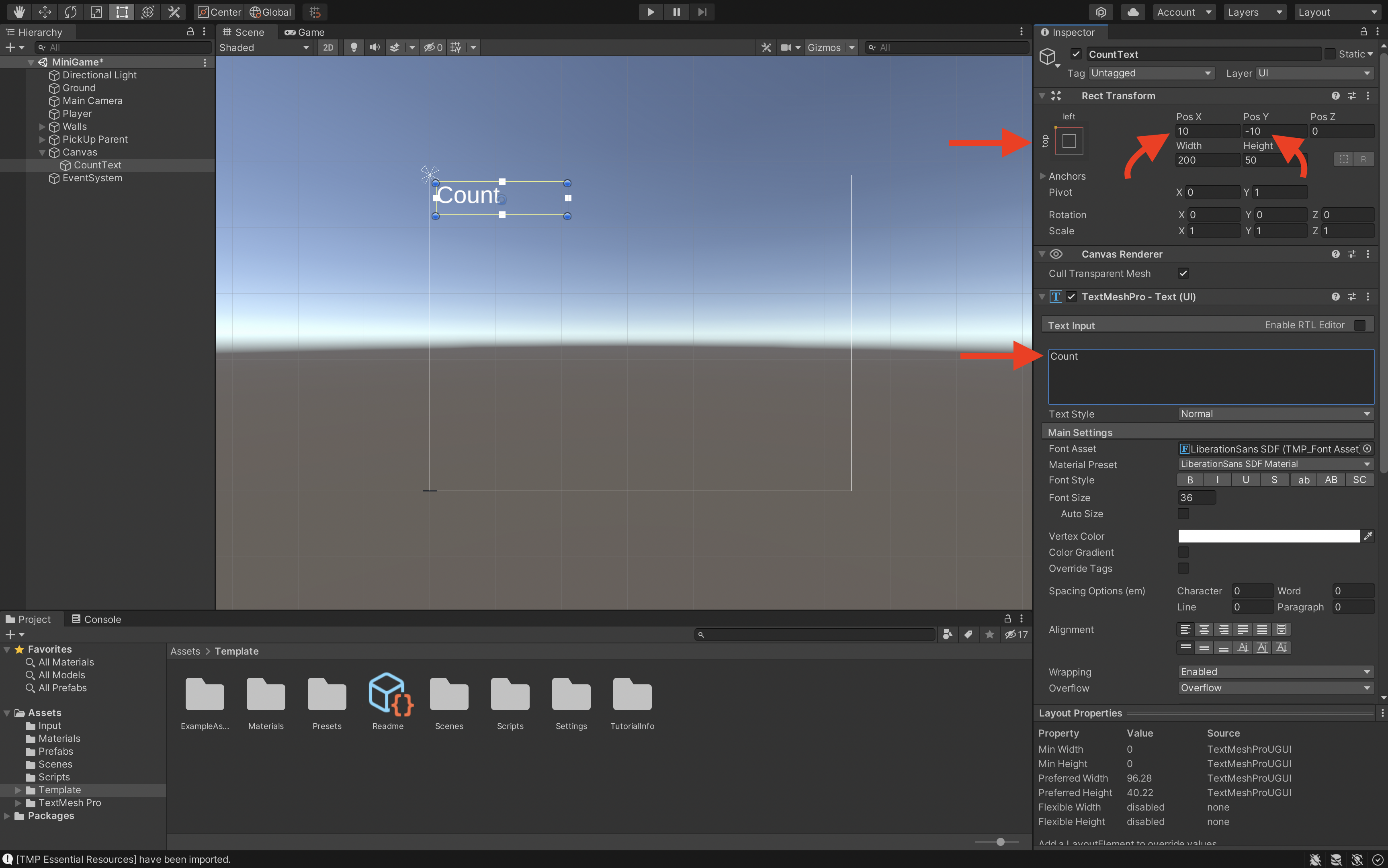Open Text Style dropdown
Viewport: 1388px width, 868px height.
click(x=1275, y=414)
